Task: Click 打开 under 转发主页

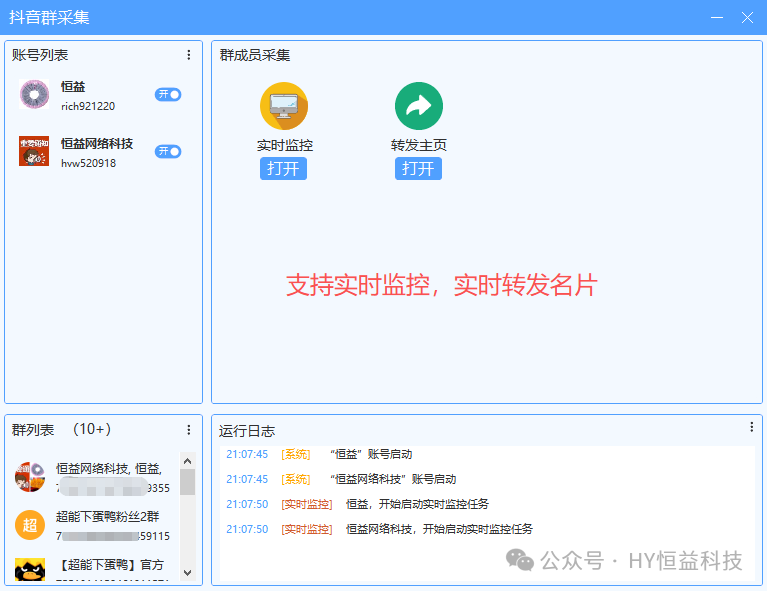Action: (x=418, y=169)
